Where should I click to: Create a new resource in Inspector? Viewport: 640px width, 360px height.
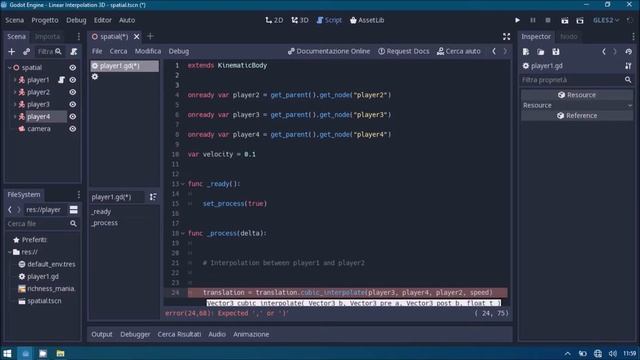pyautogui.click(x=526, y=52)
